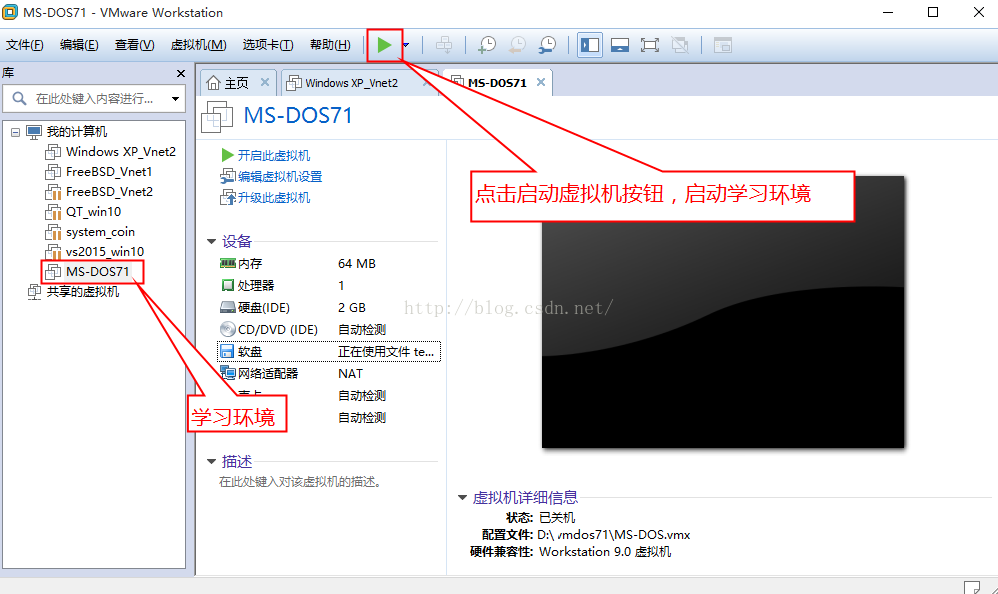998x594 pixels.
Task: Open the 文件(F) menu
Action: 25,45
